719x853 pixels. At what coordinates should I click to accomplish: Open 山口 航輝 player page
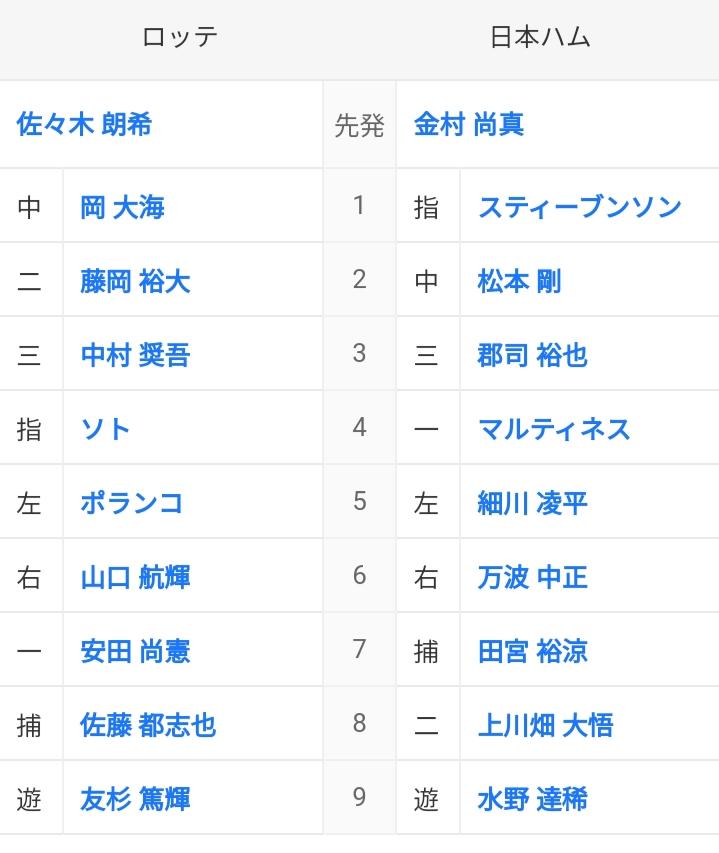coord(135,577)
